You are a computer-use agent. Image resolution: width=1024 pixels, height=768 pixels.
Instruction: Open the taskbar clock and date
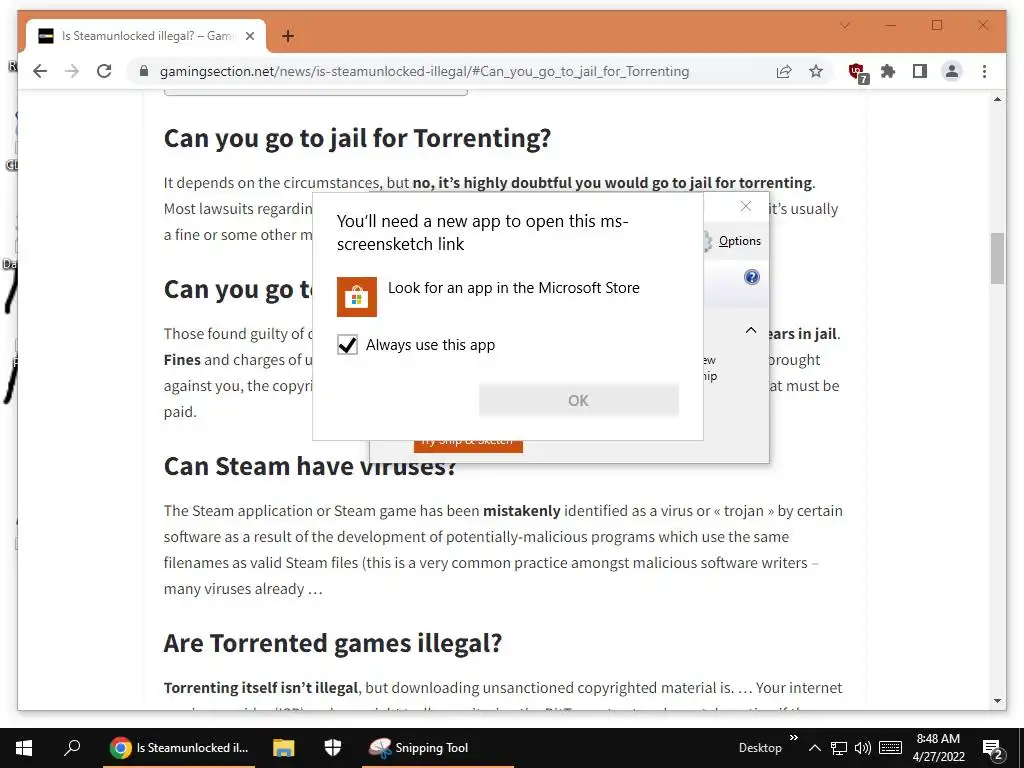point(938,748)
